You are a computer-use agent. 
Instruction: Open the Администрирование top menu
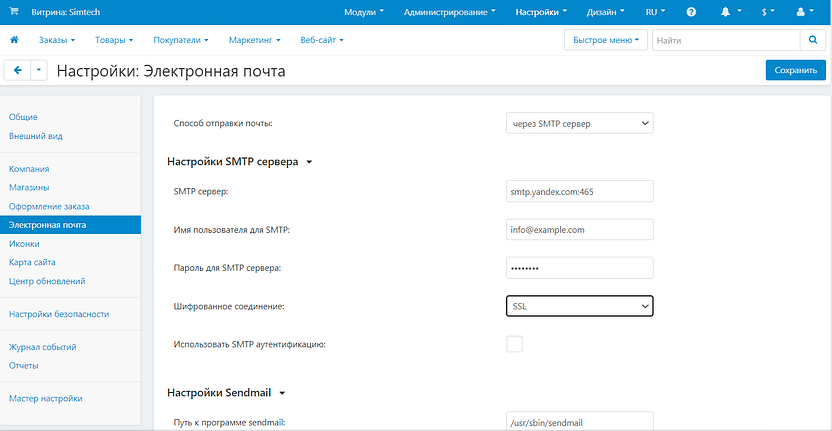click(x=449, y=12)
